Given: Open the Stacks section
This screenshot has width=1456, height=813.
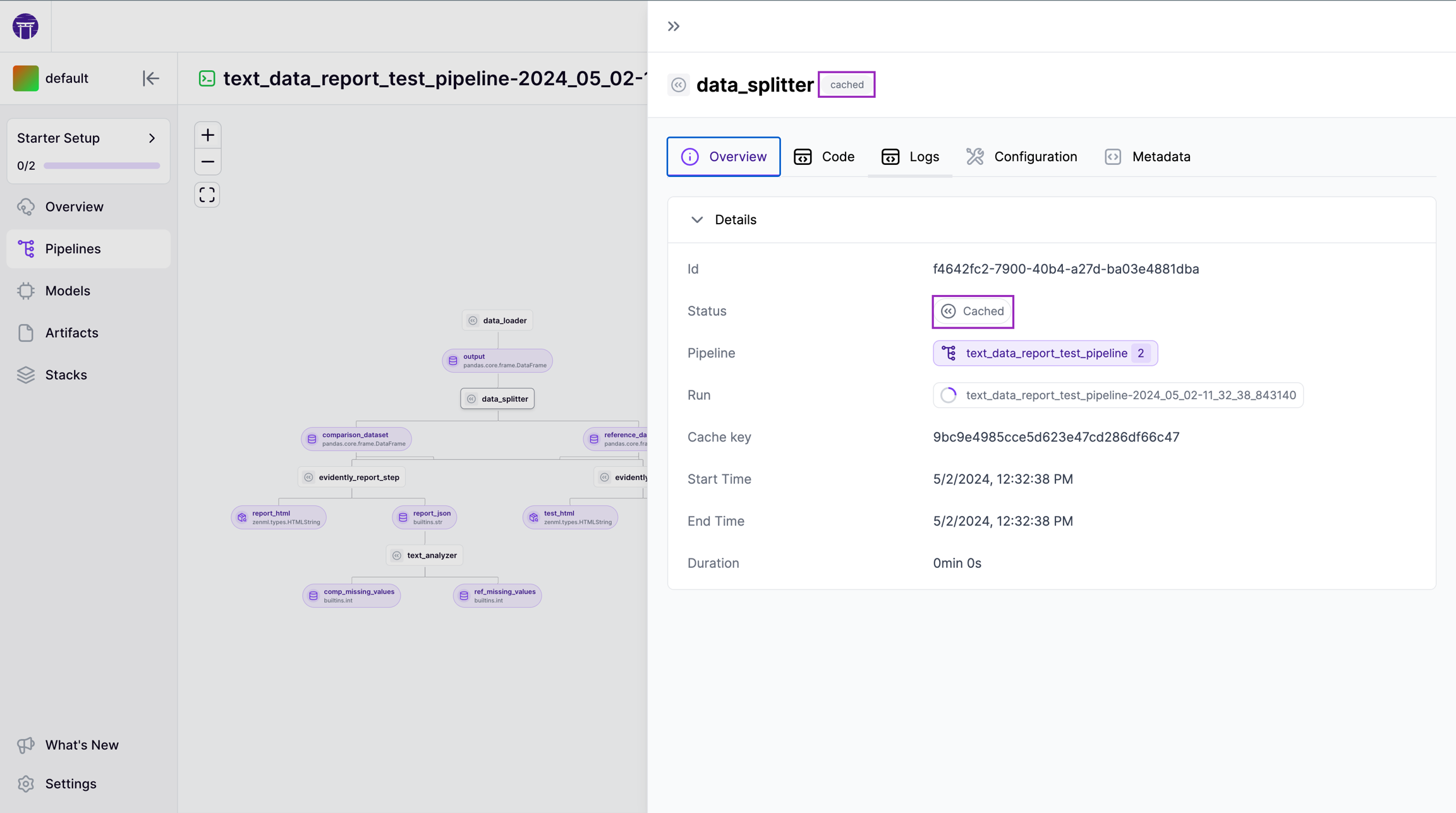Looking at the screenshot, I should (66, 374).
